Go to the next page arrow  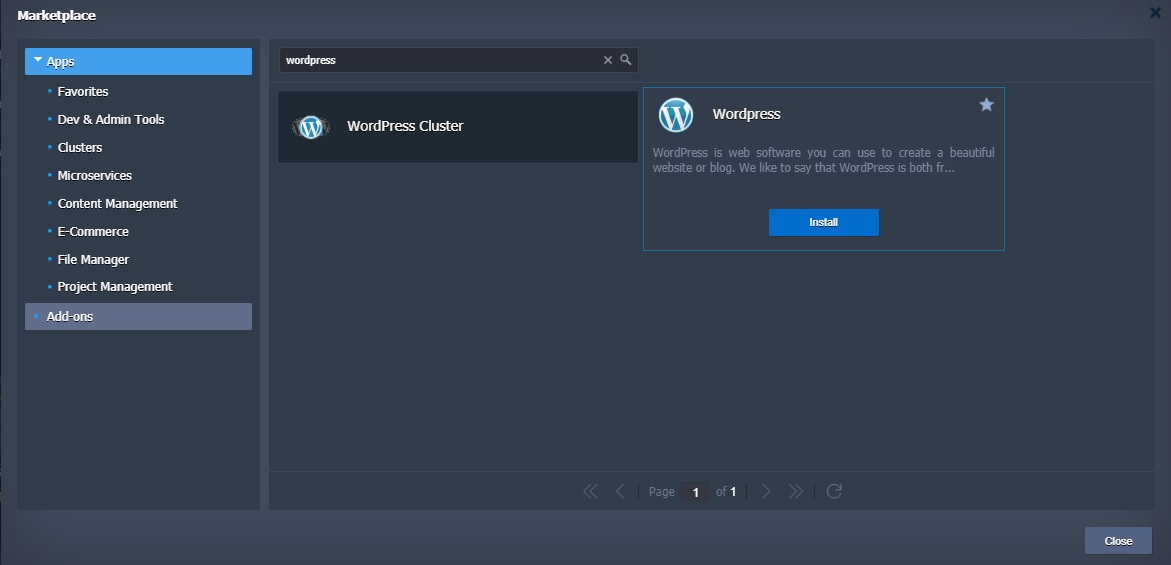765,491
